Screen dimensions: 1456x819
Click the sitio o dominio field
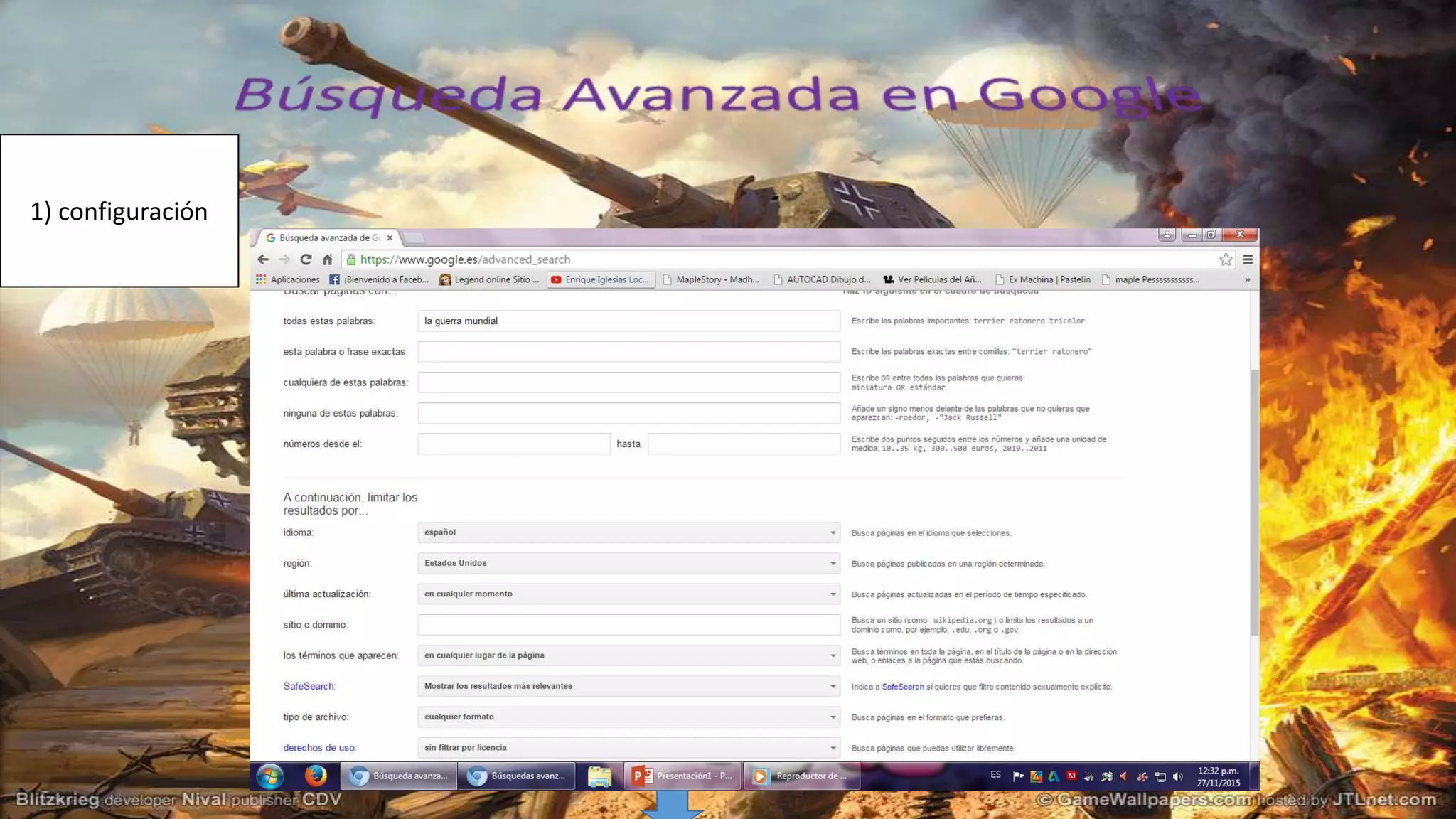(x=628, y=625)
